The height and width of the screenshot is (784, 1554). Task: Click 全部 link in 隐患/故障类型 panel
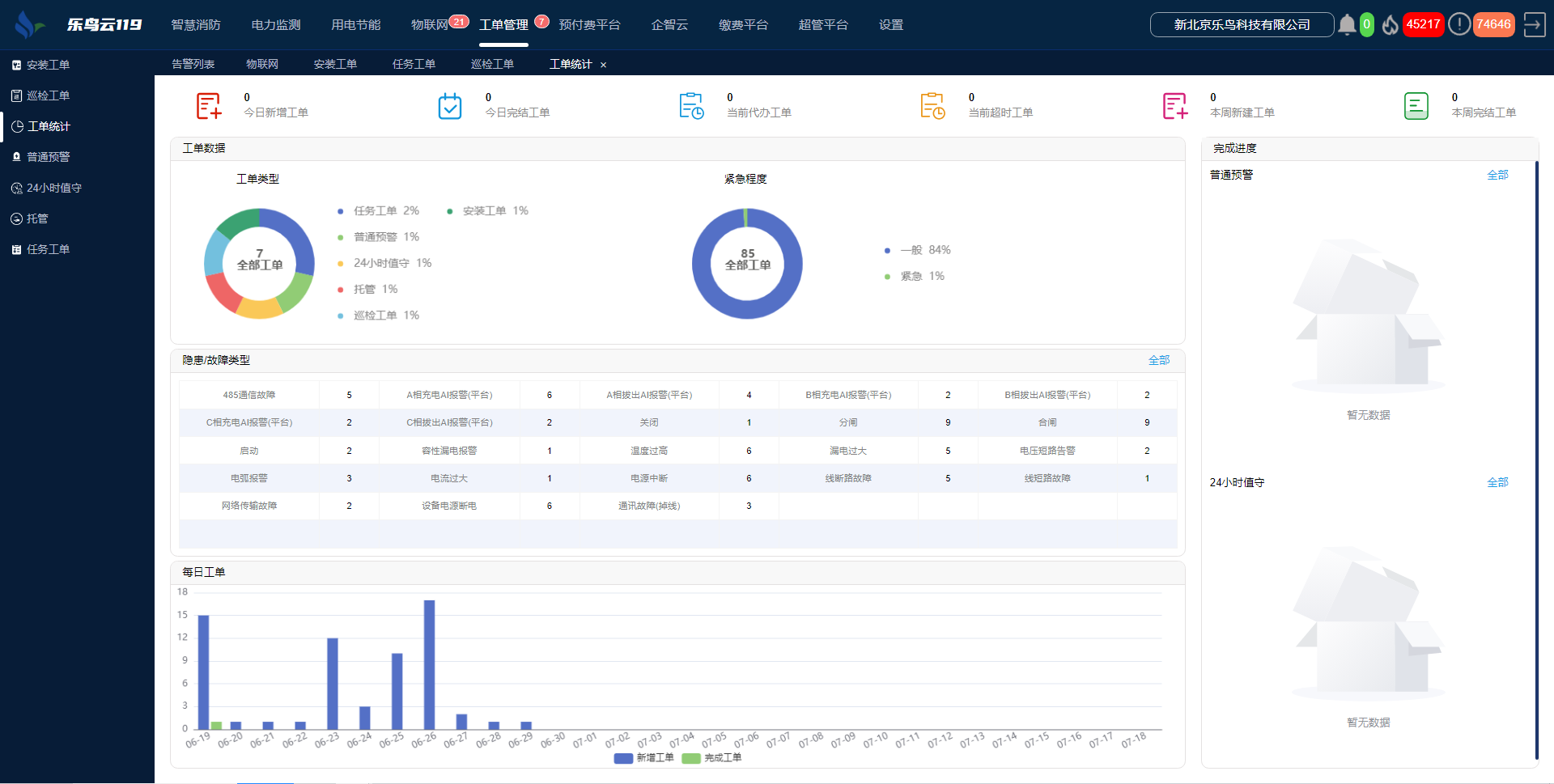1158,360
